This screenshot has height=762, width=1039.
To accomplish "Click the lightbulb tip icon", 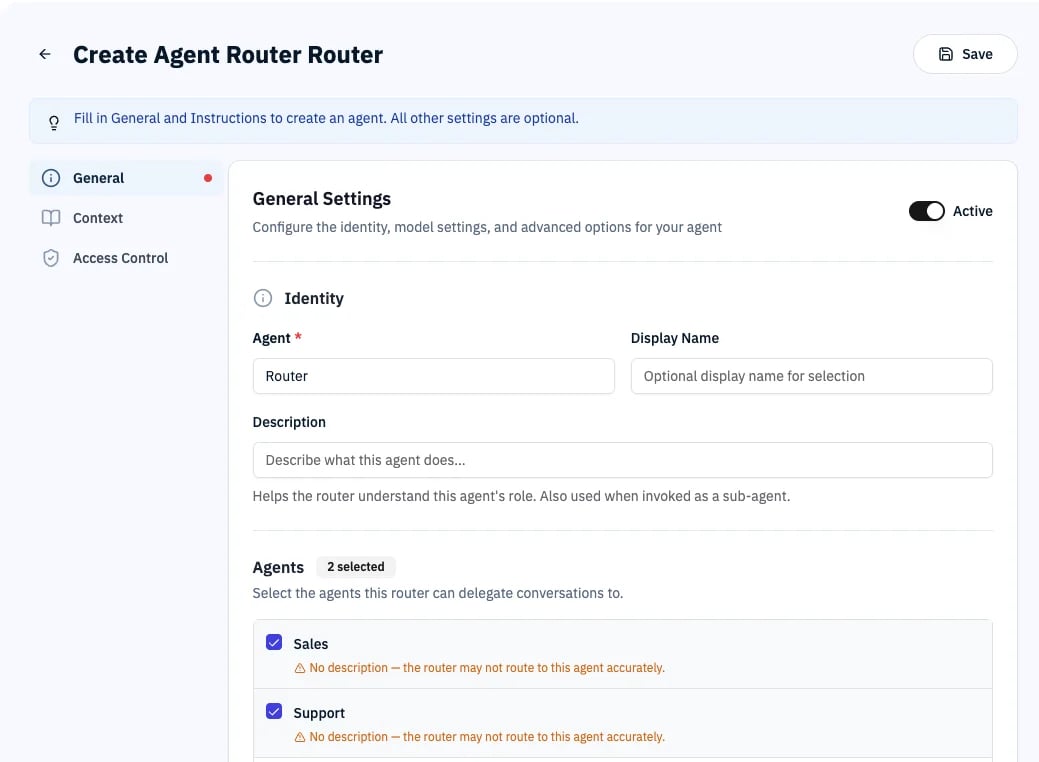I will (x=54, y=123).
